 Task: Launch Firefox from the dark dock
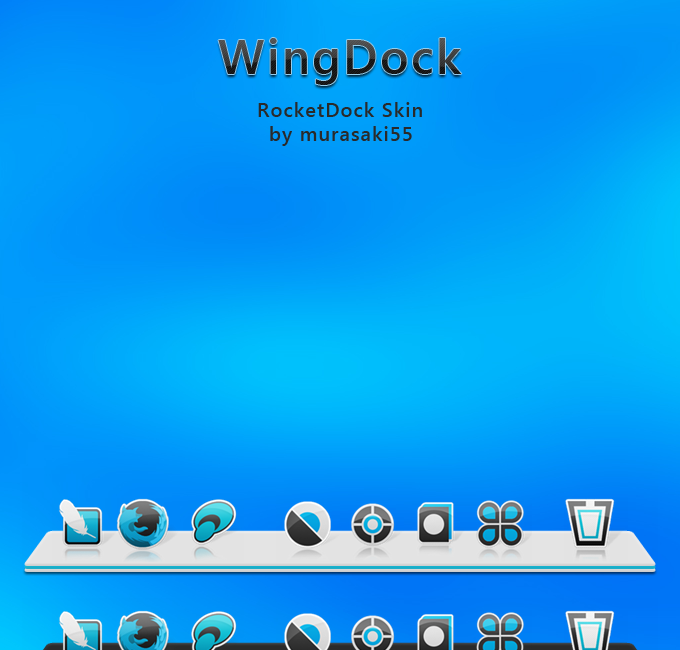pos(143,632)
